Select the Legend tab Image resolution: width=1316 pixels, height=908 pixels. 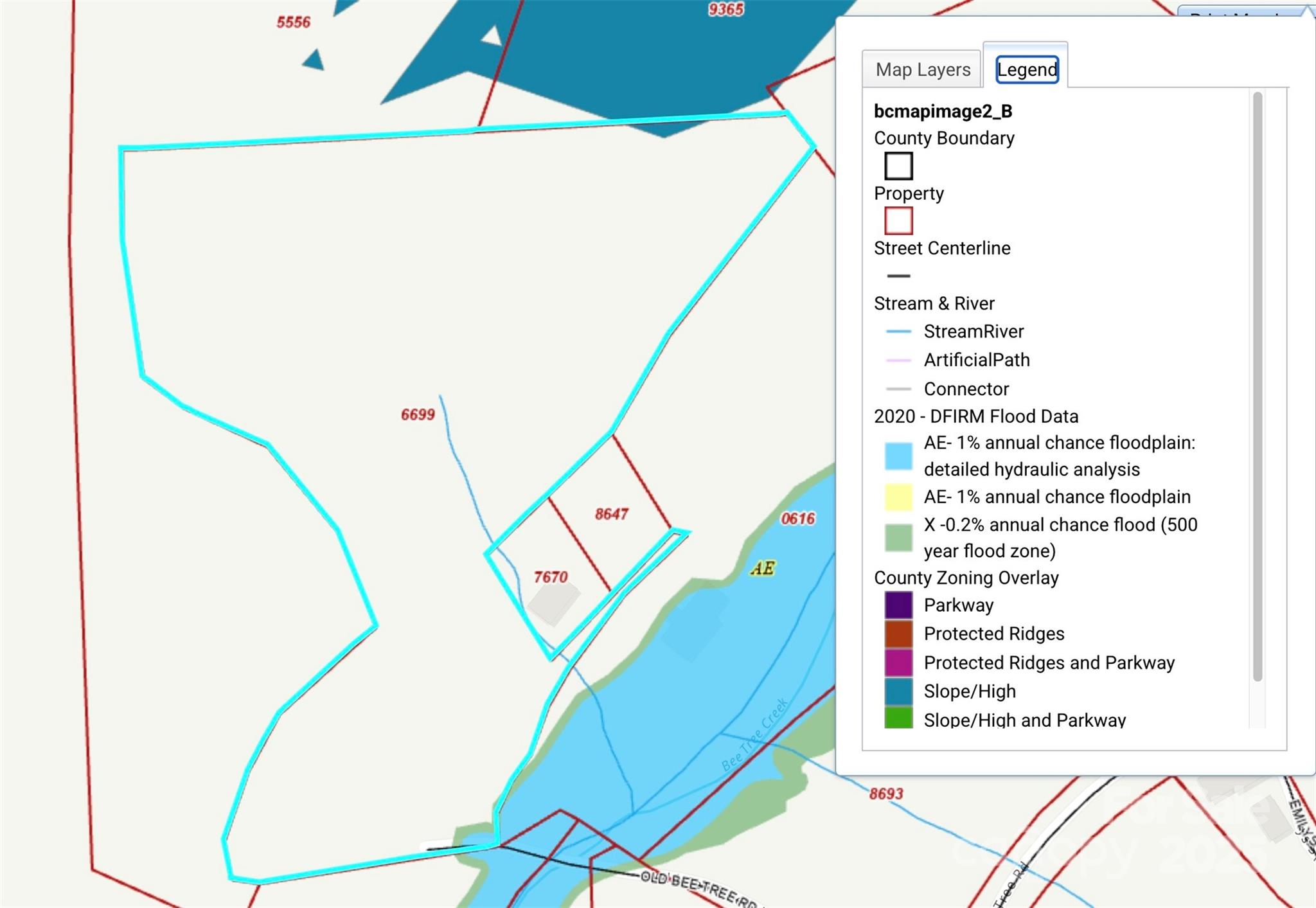coord(1026,69)
